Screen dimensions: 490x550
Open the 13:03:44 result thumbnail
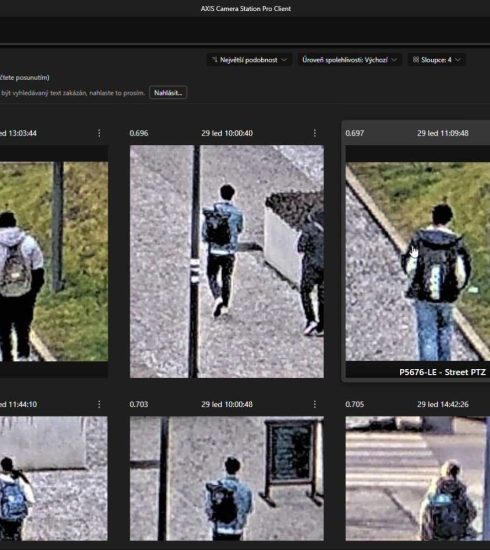[x=54, y=262]
